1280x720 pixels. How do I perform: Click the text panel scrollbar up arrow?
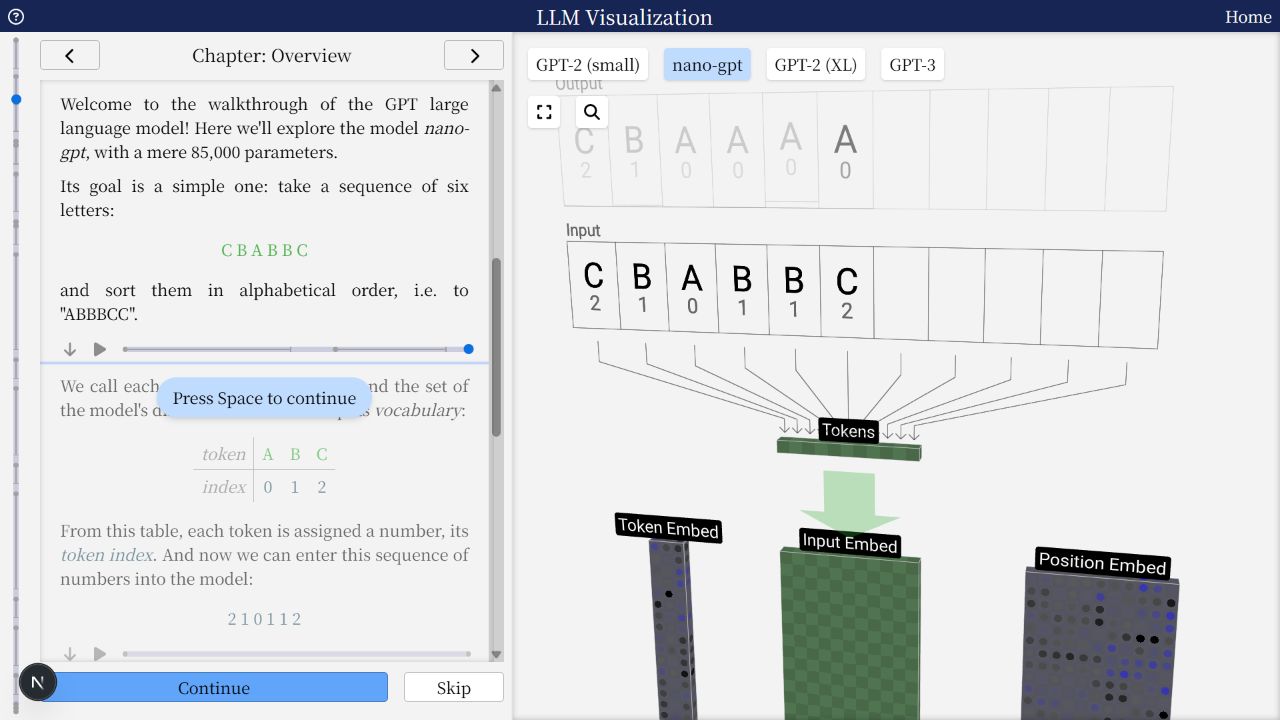(x=496, y=88)
